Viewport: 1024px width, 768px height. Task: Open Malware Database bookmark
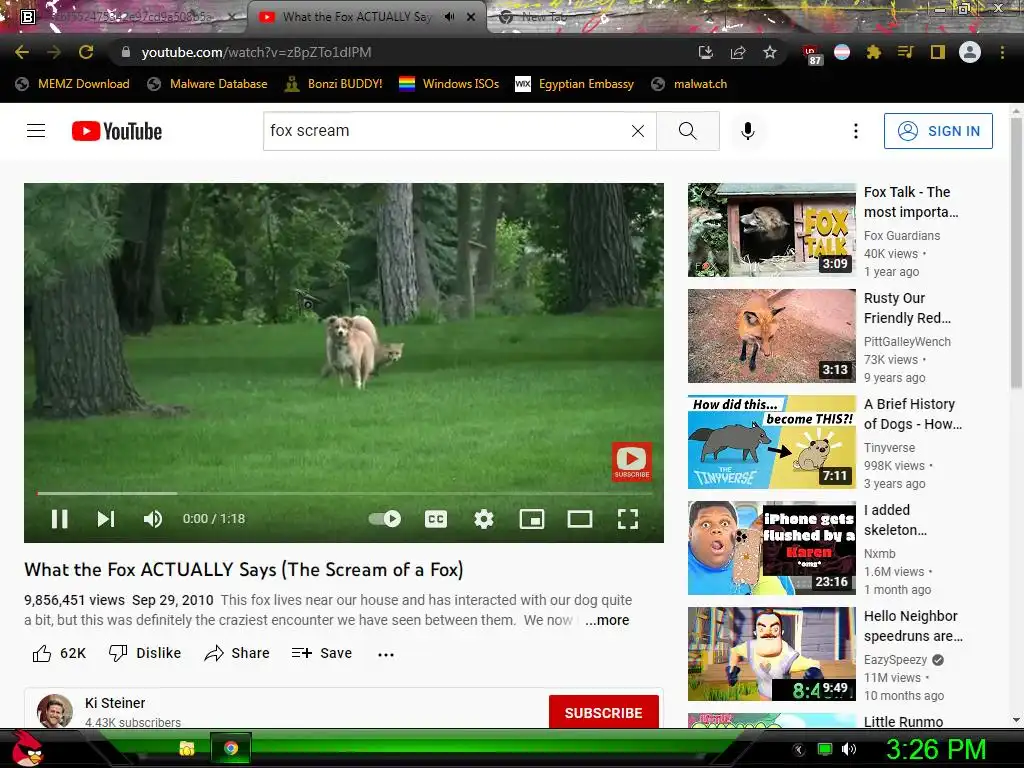pyautogui.click(x=208, y=84)
